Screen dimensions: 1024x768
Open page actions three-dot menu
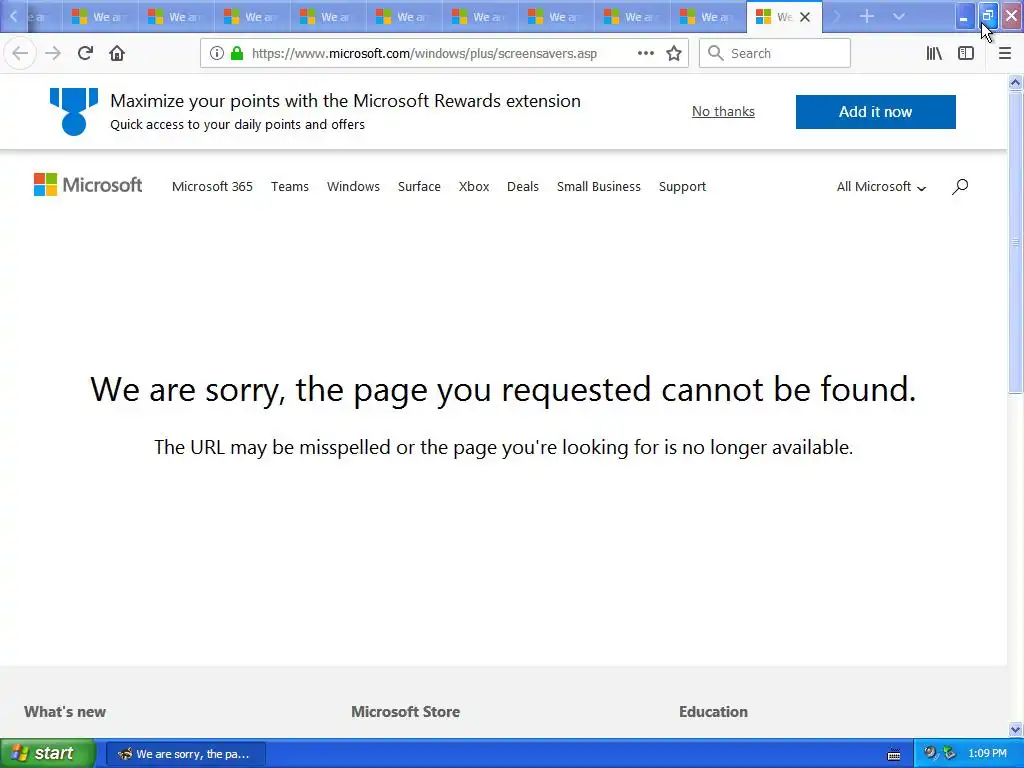click(645, 54)
